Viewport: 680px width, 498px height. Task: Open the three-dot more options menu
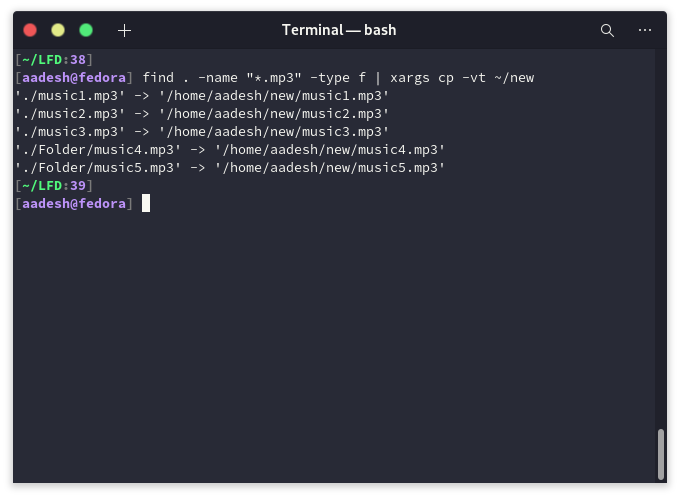645,30
